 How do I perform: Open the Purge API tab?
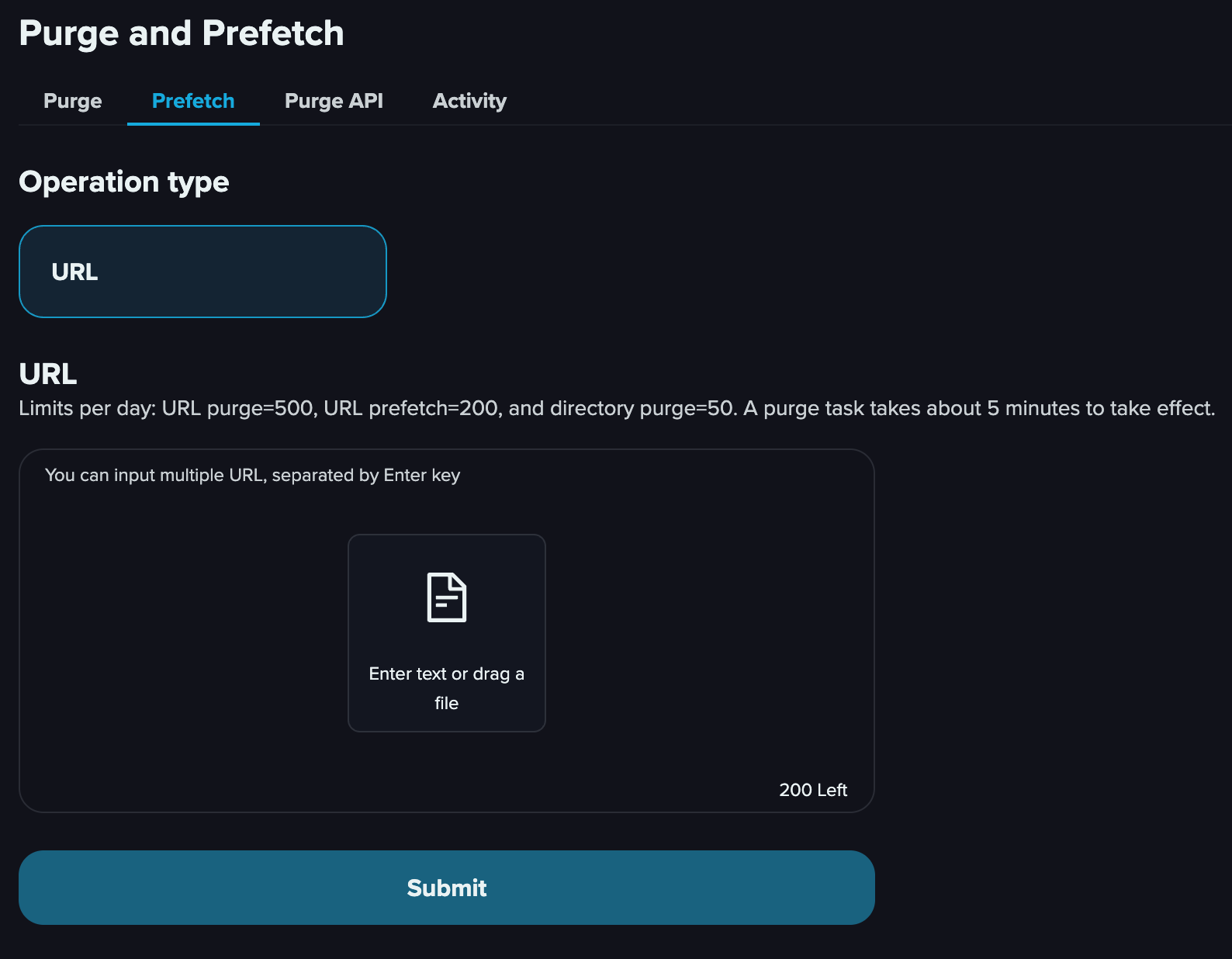[334, 101]
